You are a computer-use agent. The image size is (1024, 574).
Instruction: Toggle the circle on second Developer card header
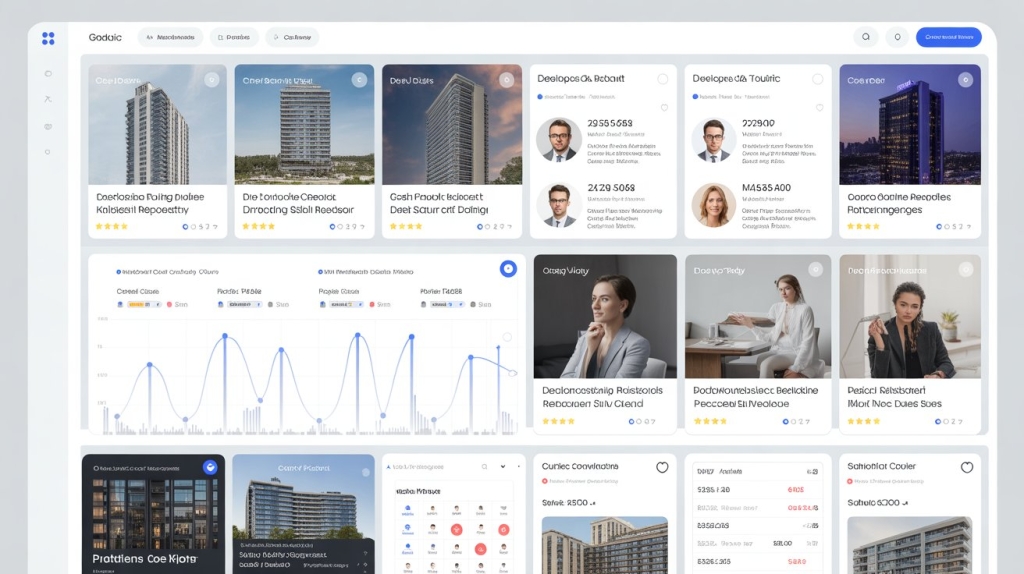tap(817, 79)
